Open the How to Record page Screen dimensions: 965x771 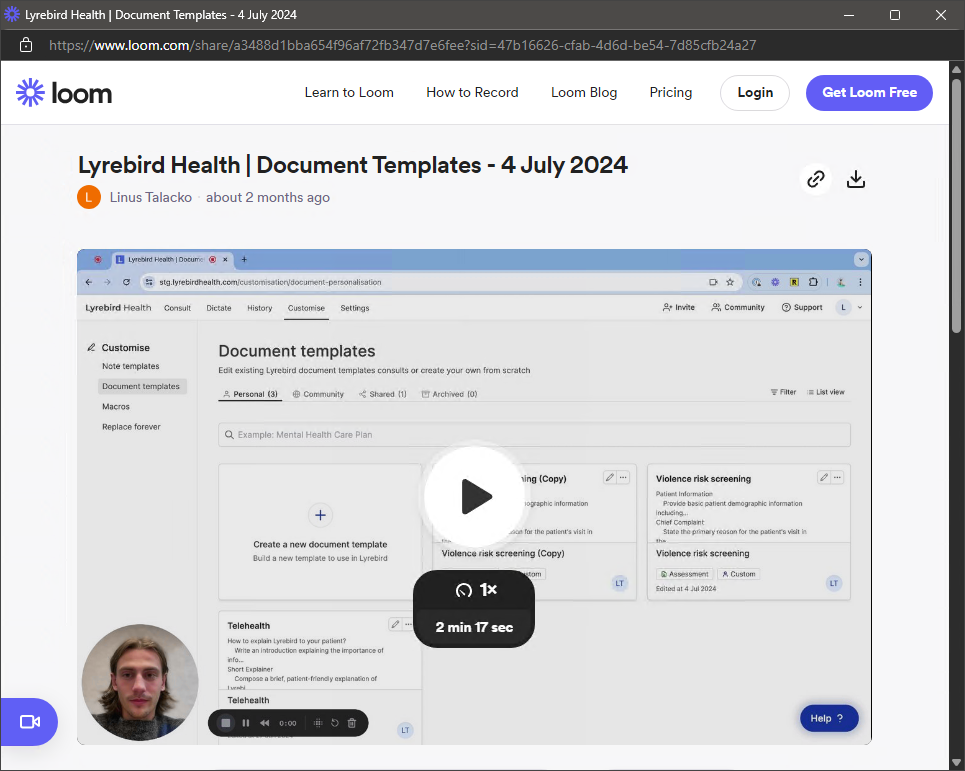(x=472, y=92)
